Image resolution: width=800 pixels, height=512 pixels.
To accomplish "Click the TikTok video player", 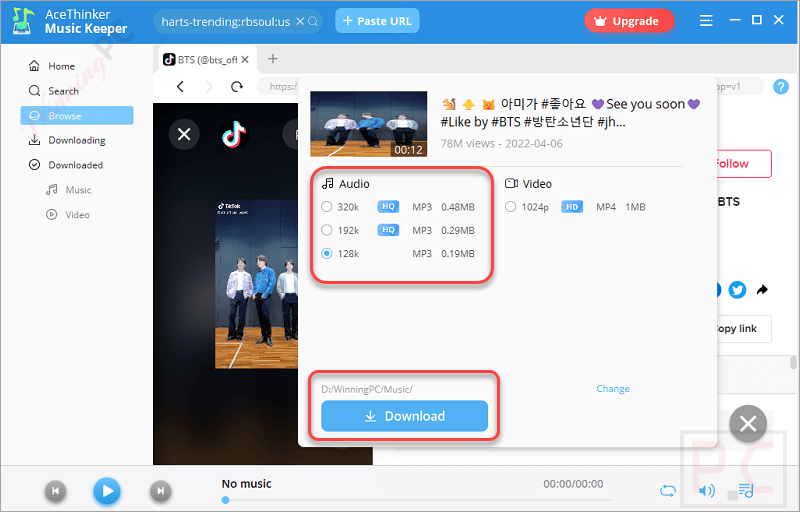I will 256,284.
